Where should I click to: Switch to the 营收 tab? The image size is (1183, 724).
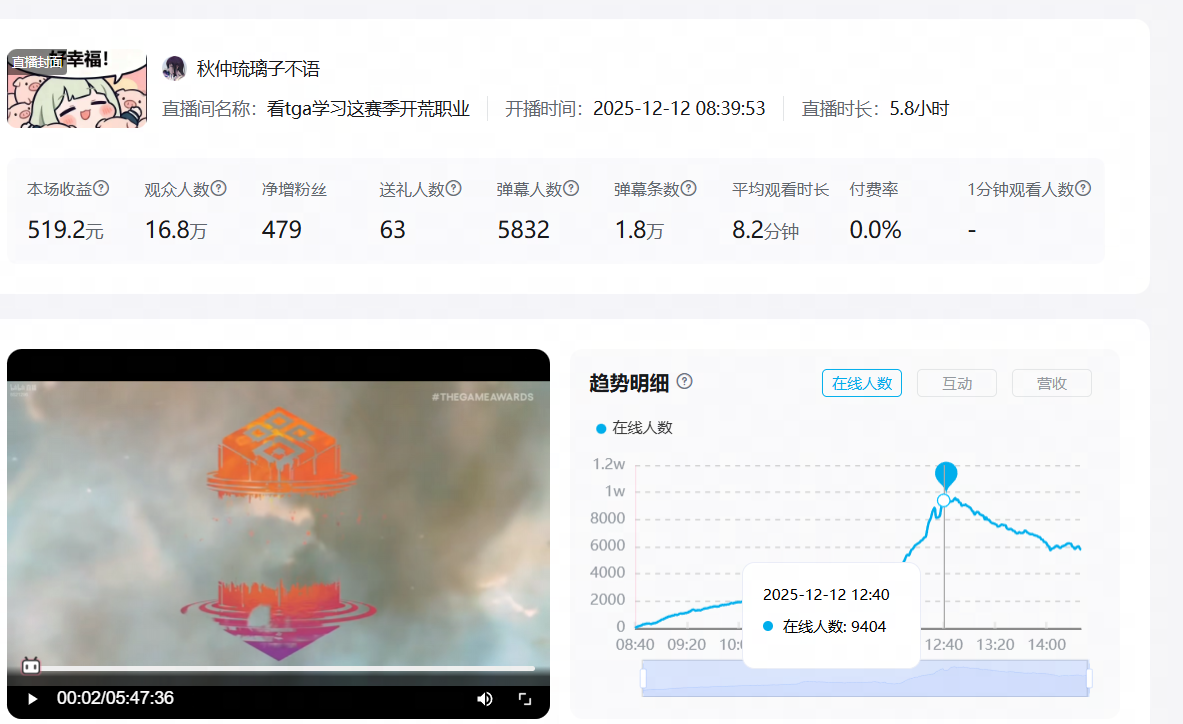1051,383
